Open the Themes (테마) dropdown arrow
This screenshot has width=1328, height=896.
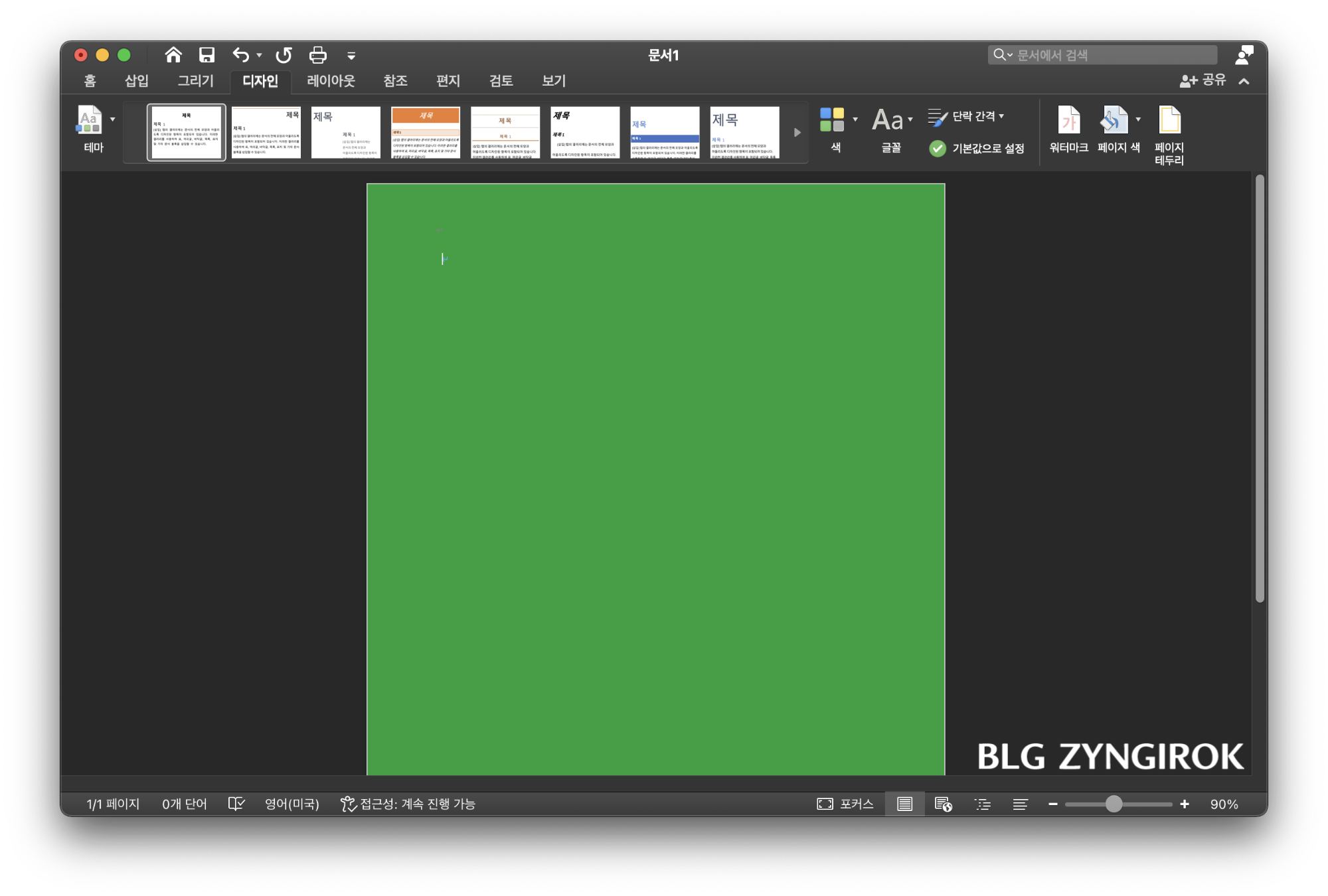[x=113, y=119]
